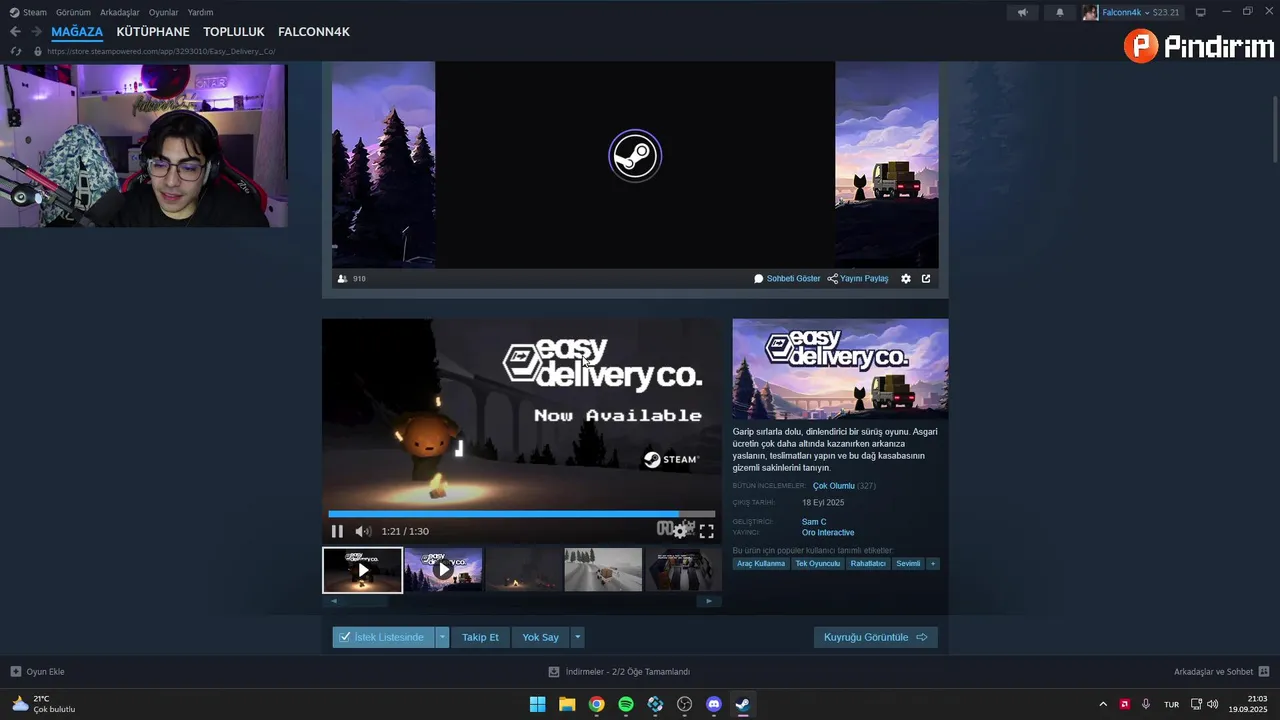
Task: Open Windows Start menu
Action: click(x=537, y=704)
